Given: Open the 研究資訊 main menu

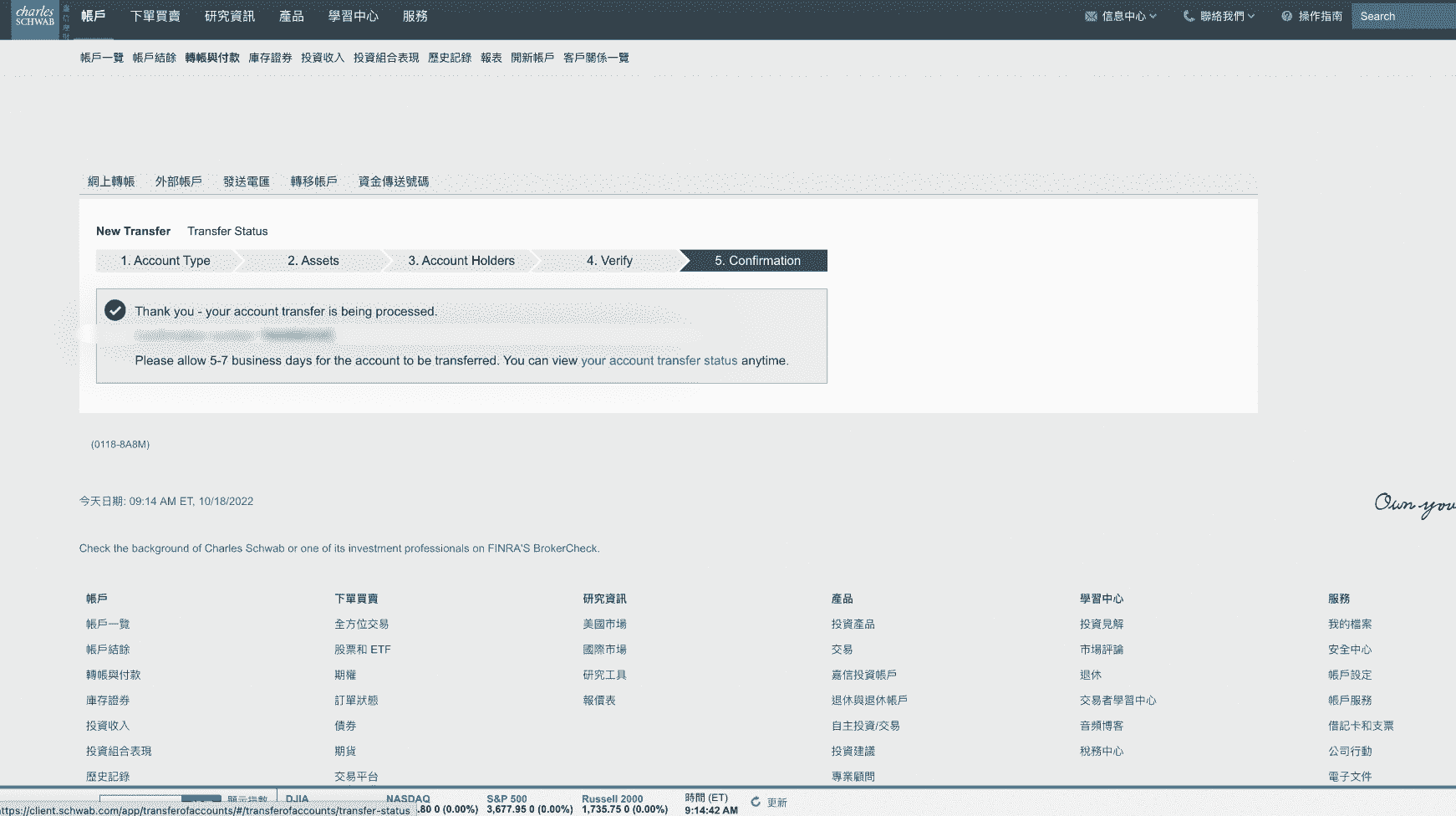Looking at the screenshot, I should pos(230,16).
